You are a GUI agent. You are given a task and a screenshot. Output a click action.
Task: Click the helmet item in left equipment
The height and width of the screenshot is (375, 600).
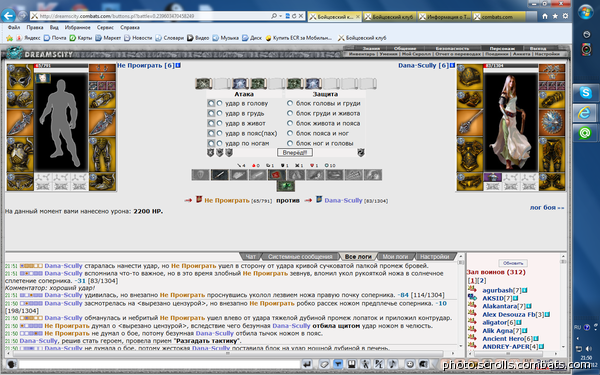[20, 77]
